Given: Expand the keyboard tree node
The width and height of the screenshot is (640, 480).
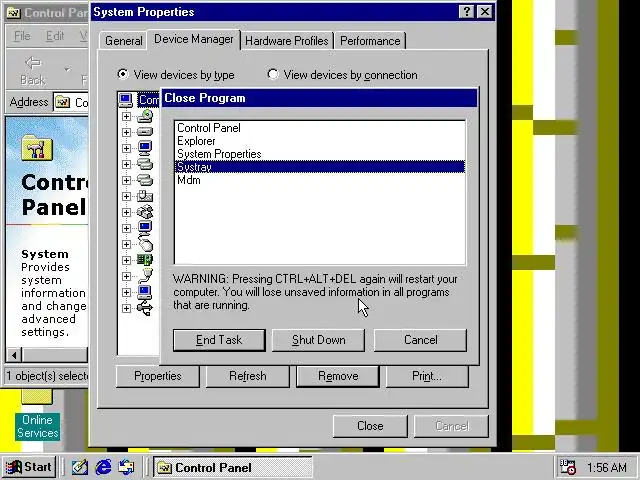Looking at the screenshot, I should pyautogui.click(x=126, y=196).
